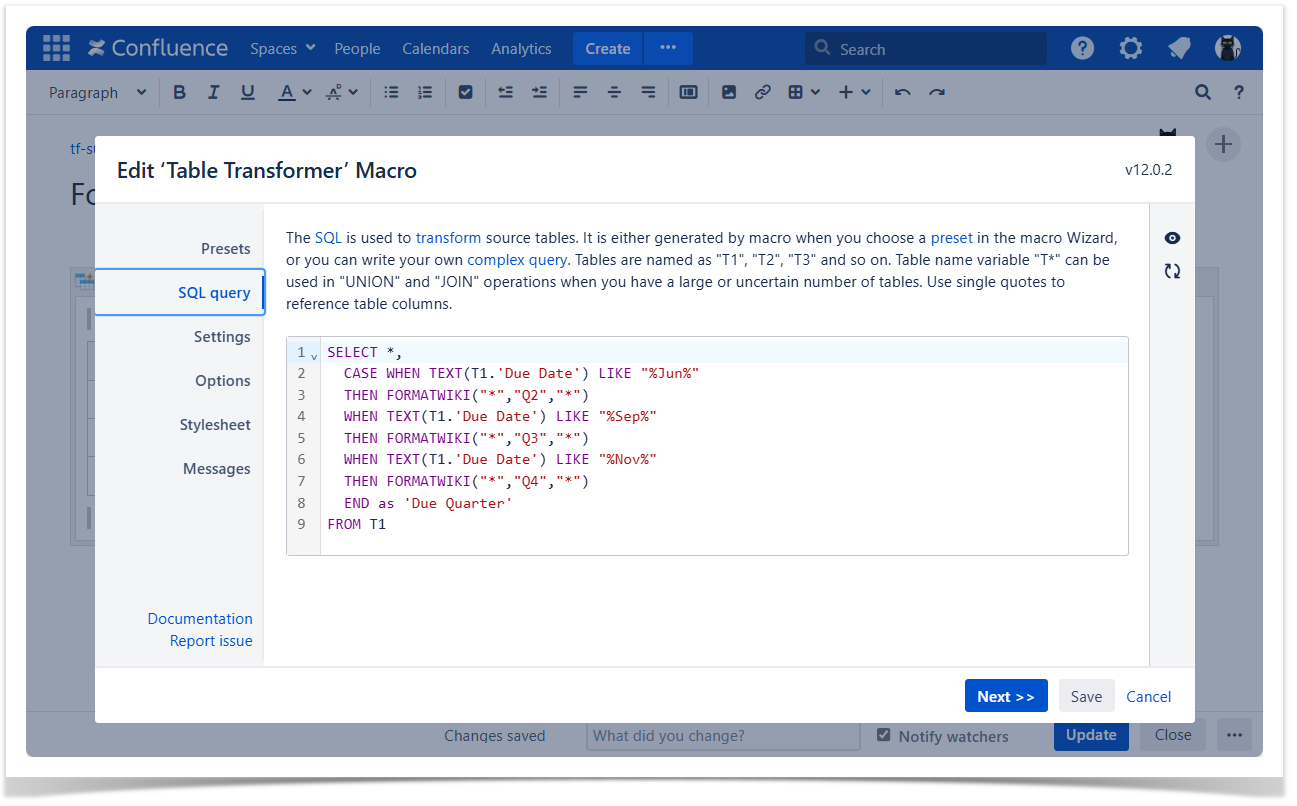The width and height of the screenshot is (1297, 806).
Task: Click the refresh arrows icon in the macro dialog
Action: pos(1172,271)
